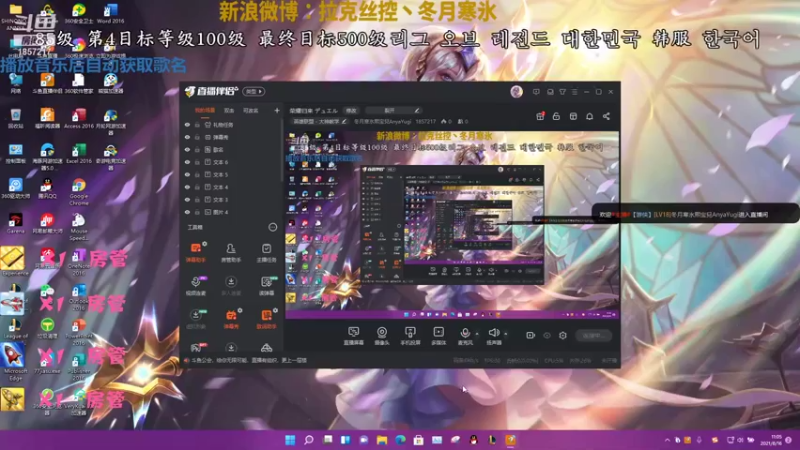This screenshot has height=450, width=800.
Task: Open the user avatar in title bar
Action: pyautogui.click(x=516, y=91)
